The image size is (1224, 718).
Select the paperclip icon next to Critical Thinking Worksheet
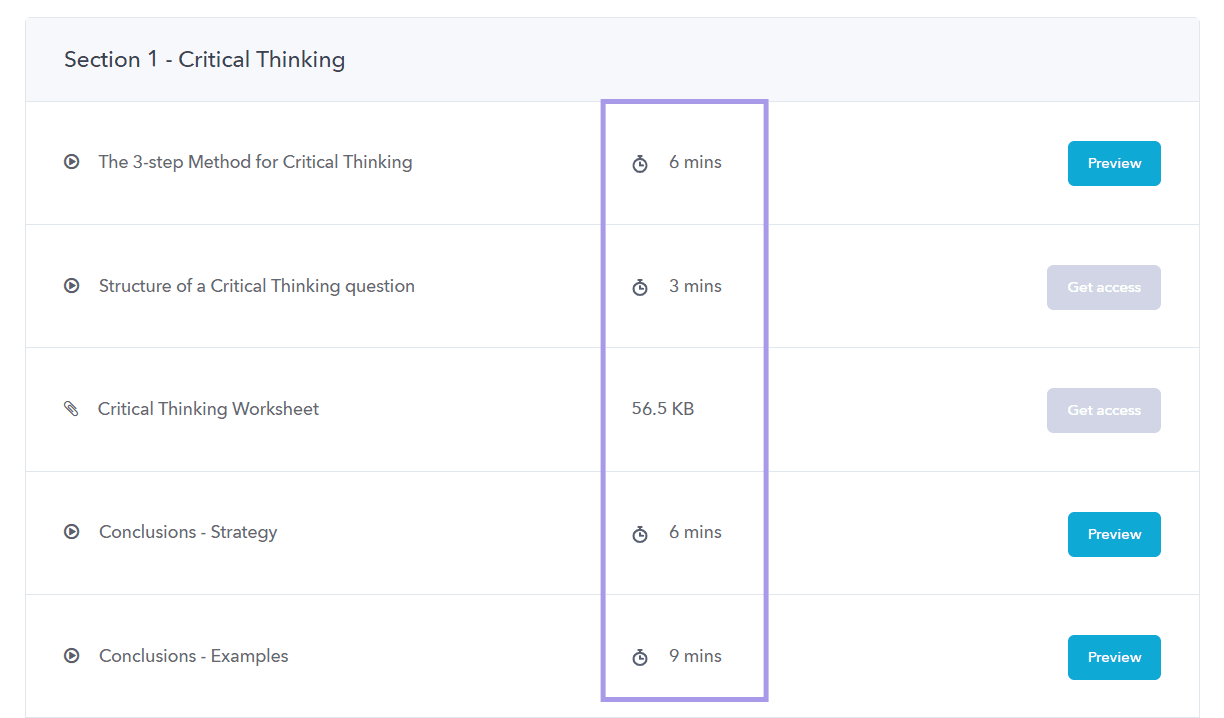(x=71, y=408)
